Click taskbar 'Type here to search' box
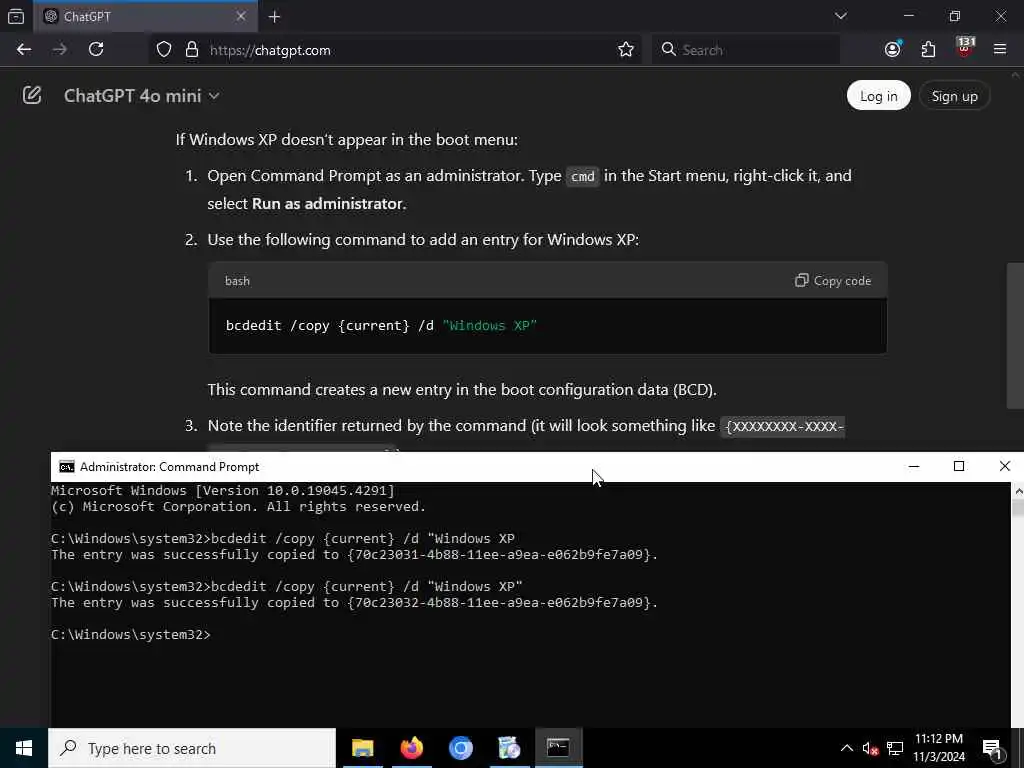Screen dimensions: 1024x768 (192, 748)
